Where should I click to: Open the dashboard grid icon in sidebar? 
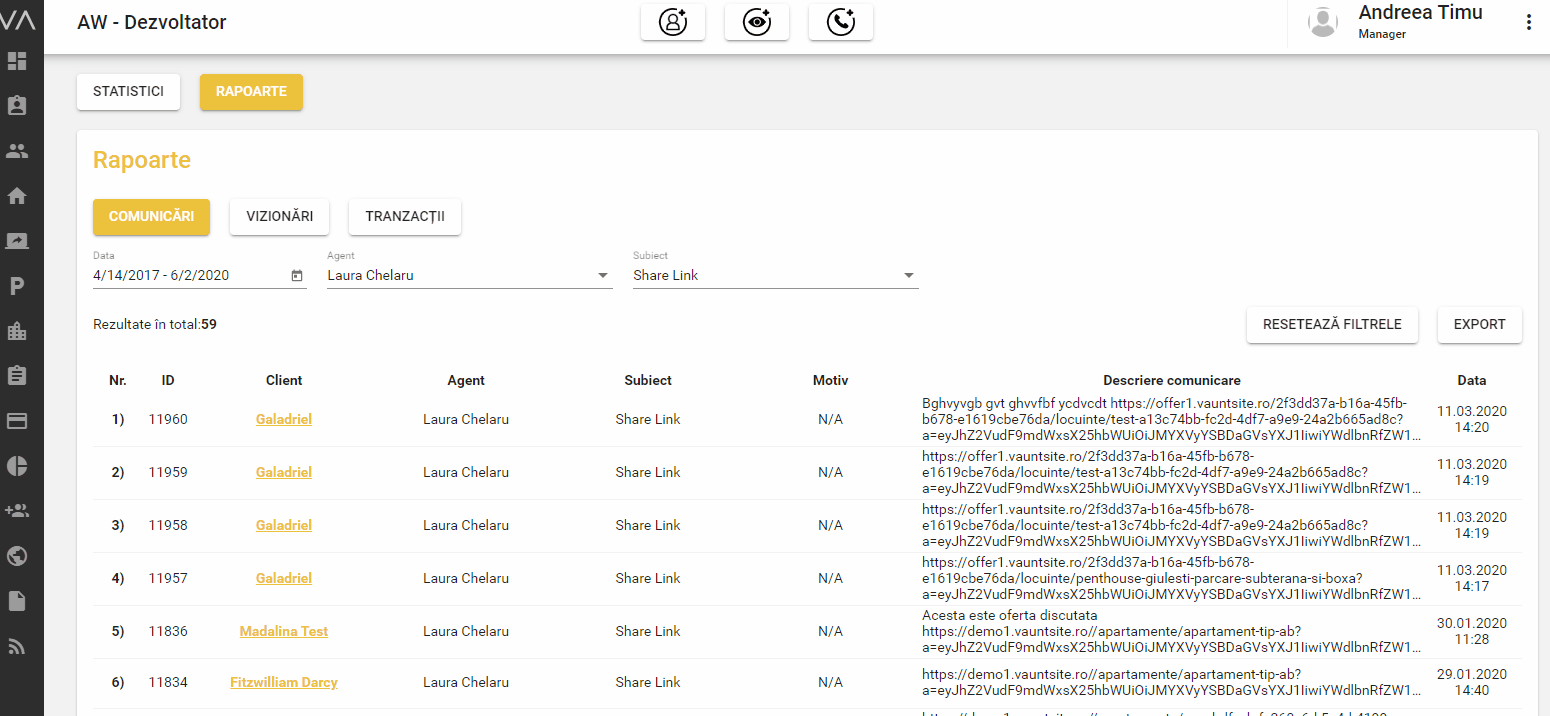pyautogui.click(x=17, y=61)
